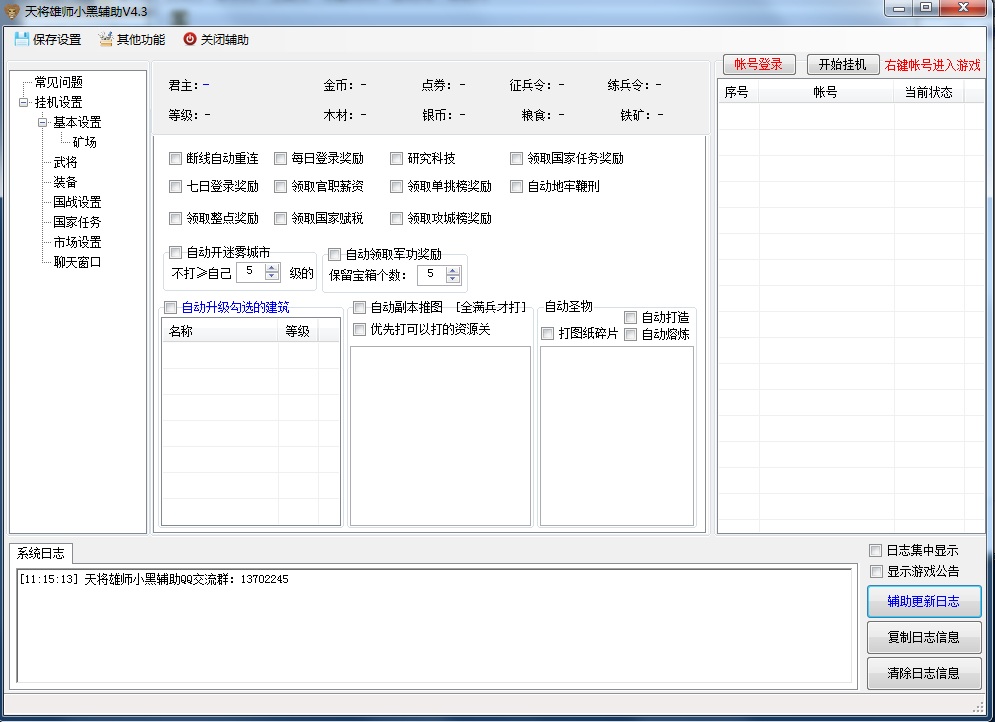Collapse the 挂机设置 tree node
Viewport: 995px width, 722px height.
click(23, 102)
